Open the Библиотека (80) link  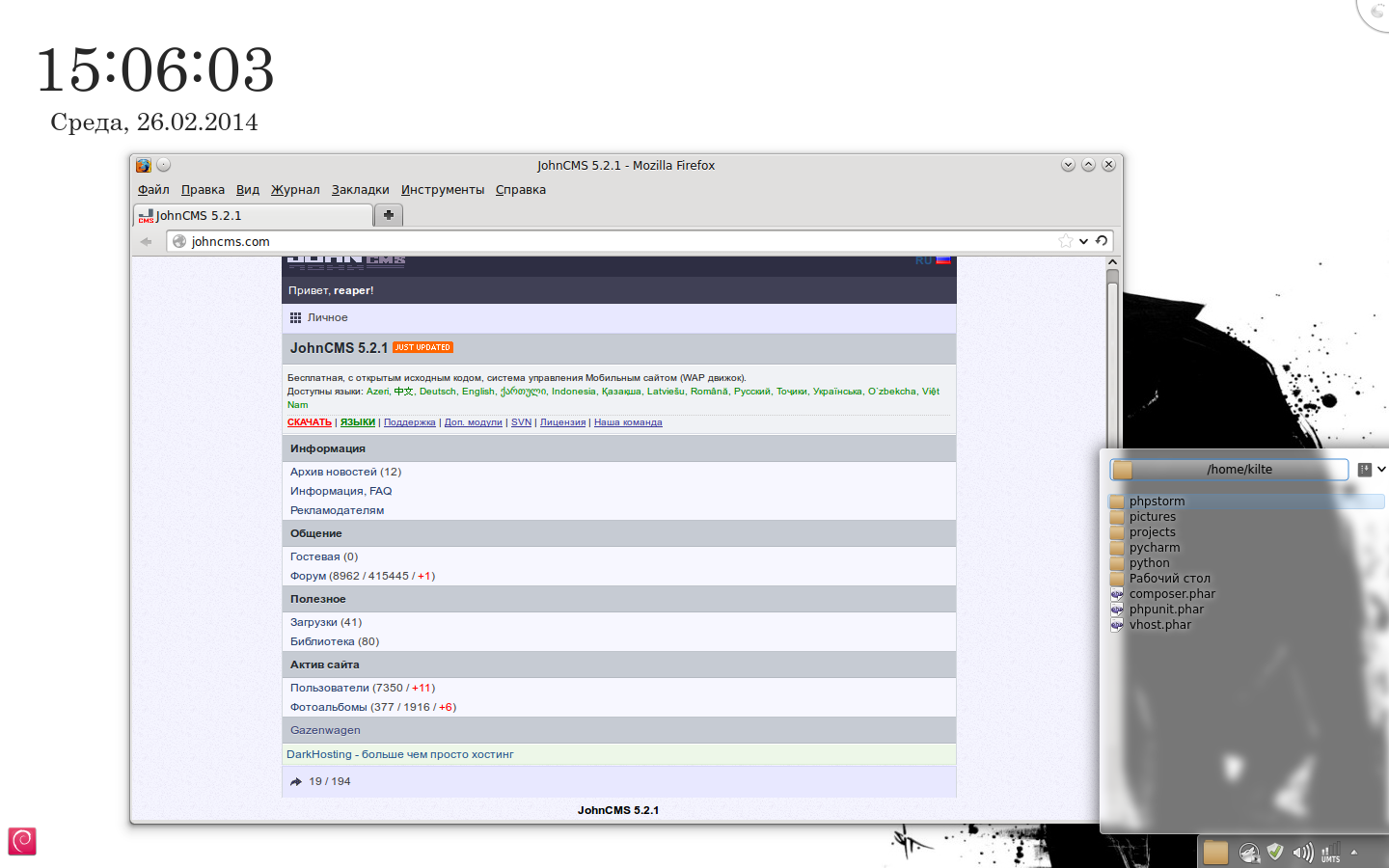point(335,641)
